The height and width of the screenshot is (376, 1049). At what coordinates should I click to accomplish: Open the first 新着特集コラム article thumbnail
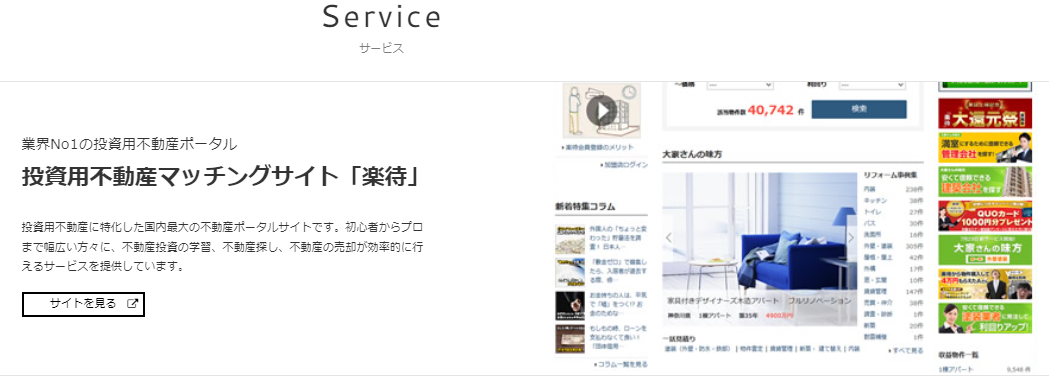coord(570,240)
